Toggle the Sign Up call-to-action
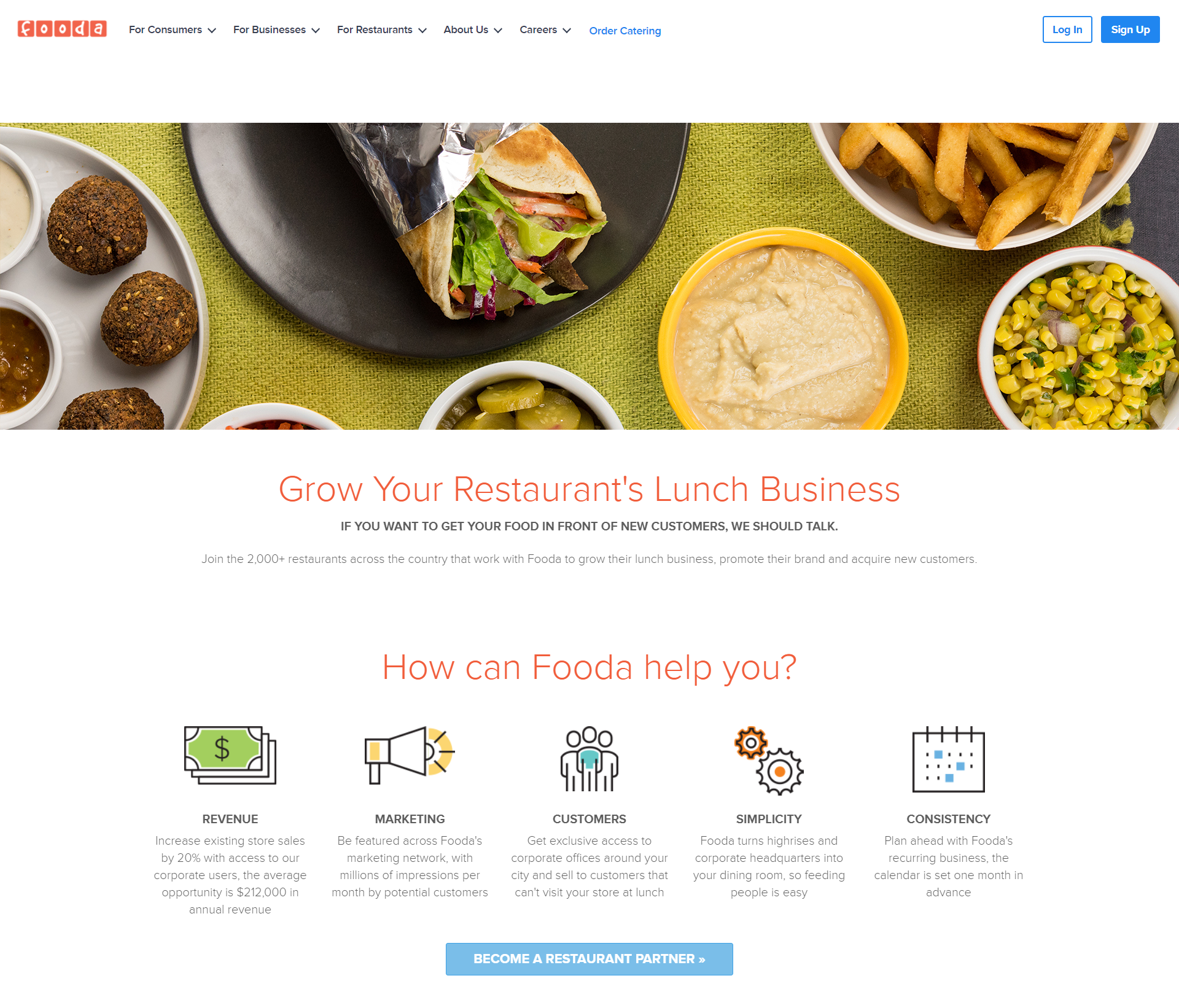 point(1130,30)
